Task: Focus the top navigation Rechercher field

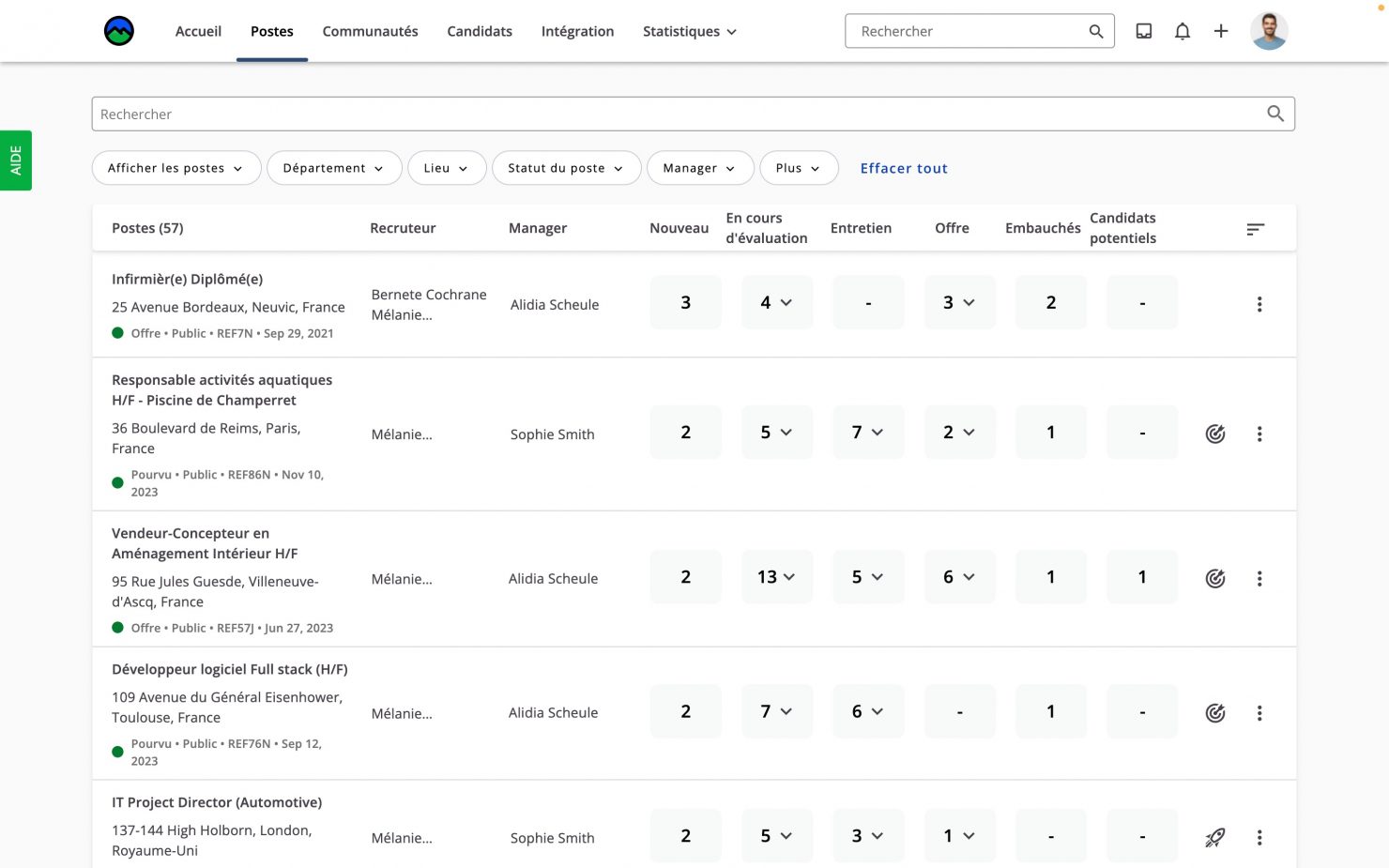Action: click(x=967, y=31)
